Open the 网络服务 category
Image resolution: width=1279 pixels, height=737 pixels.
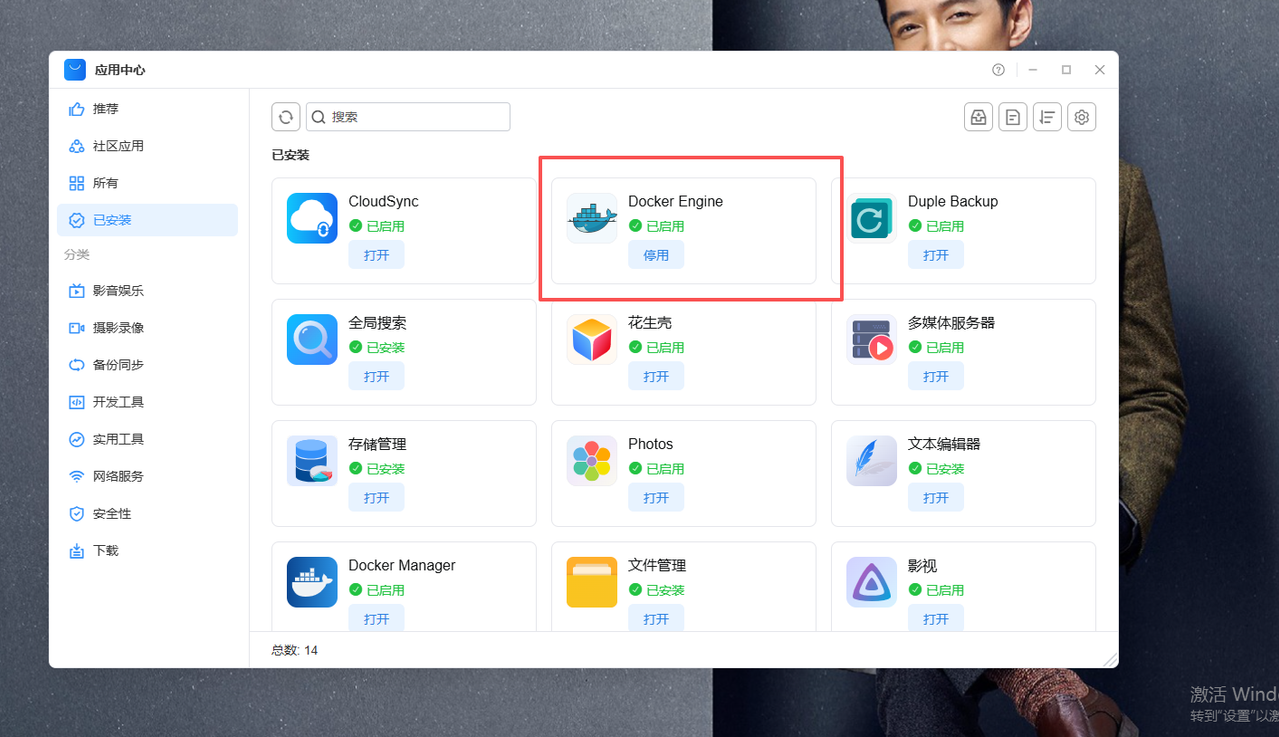click(x=147, y=476)
